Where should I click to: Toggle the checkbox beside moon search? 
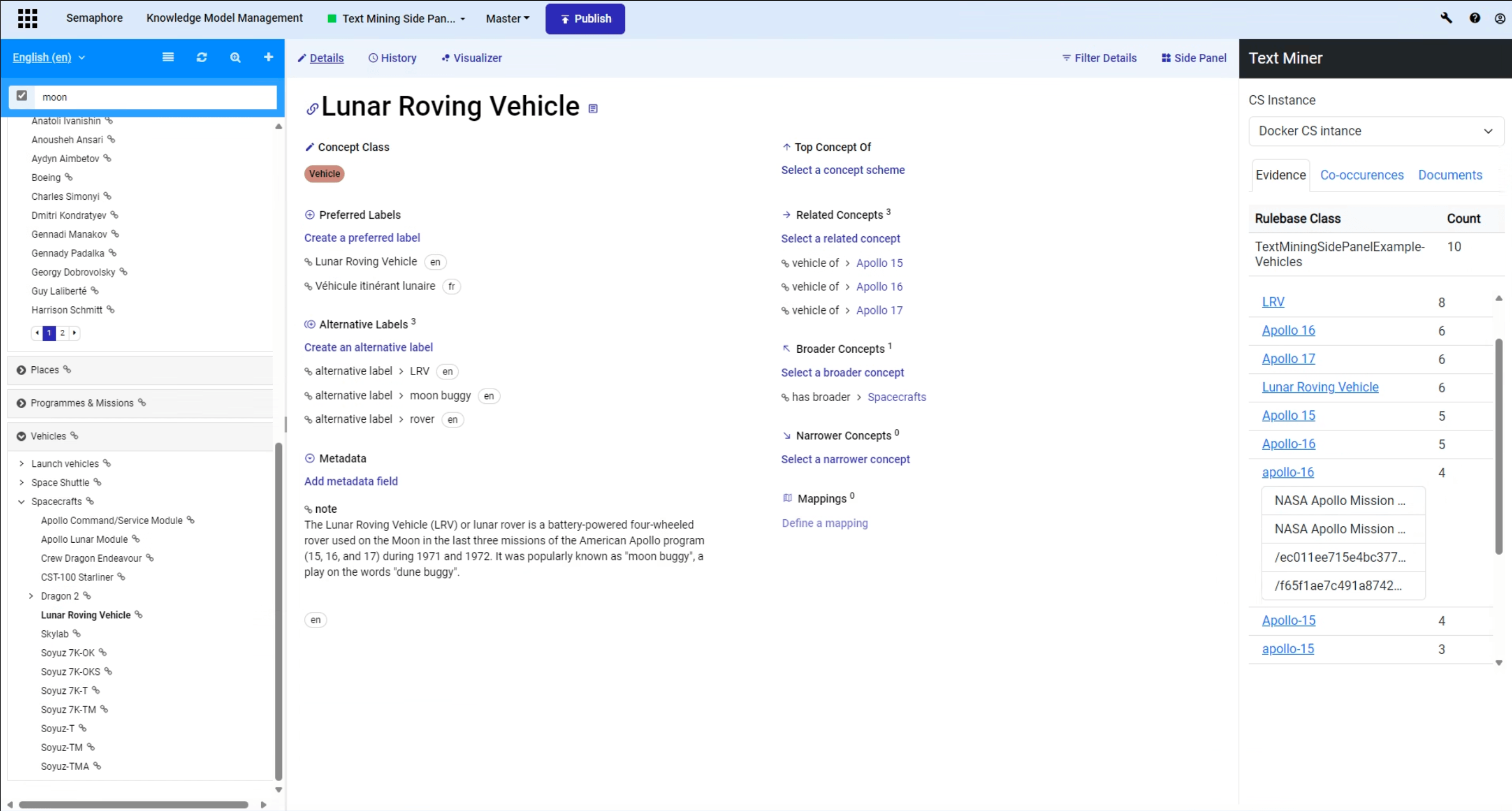22,96
